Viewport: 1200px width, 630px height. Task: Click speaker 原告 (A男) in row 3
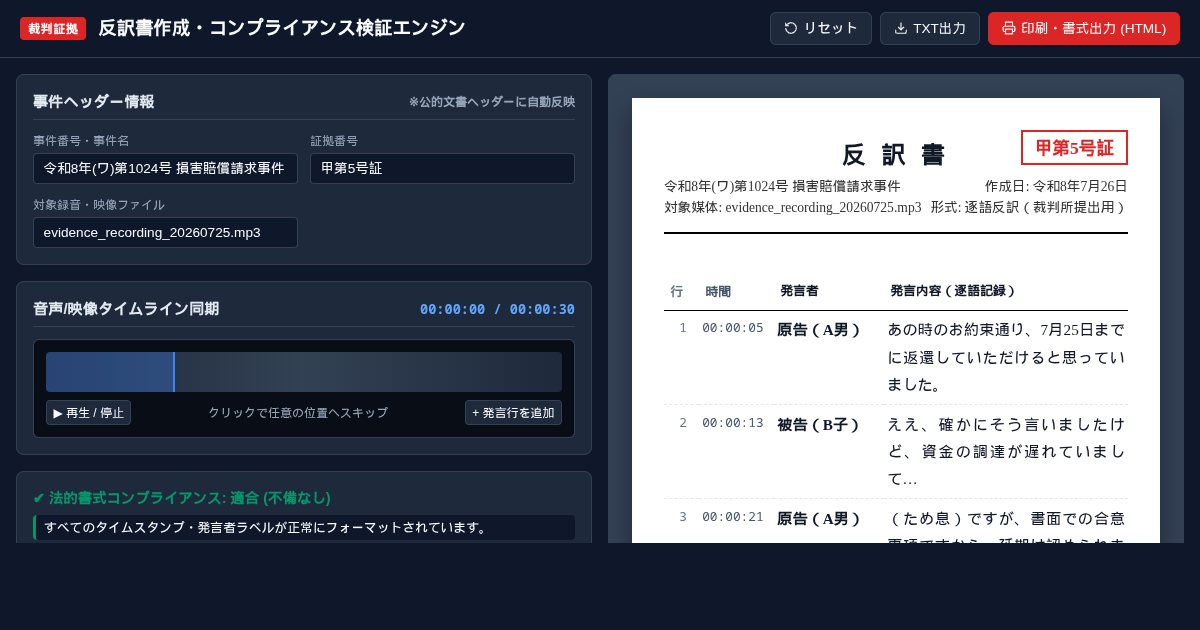click(x=818, y=519)
